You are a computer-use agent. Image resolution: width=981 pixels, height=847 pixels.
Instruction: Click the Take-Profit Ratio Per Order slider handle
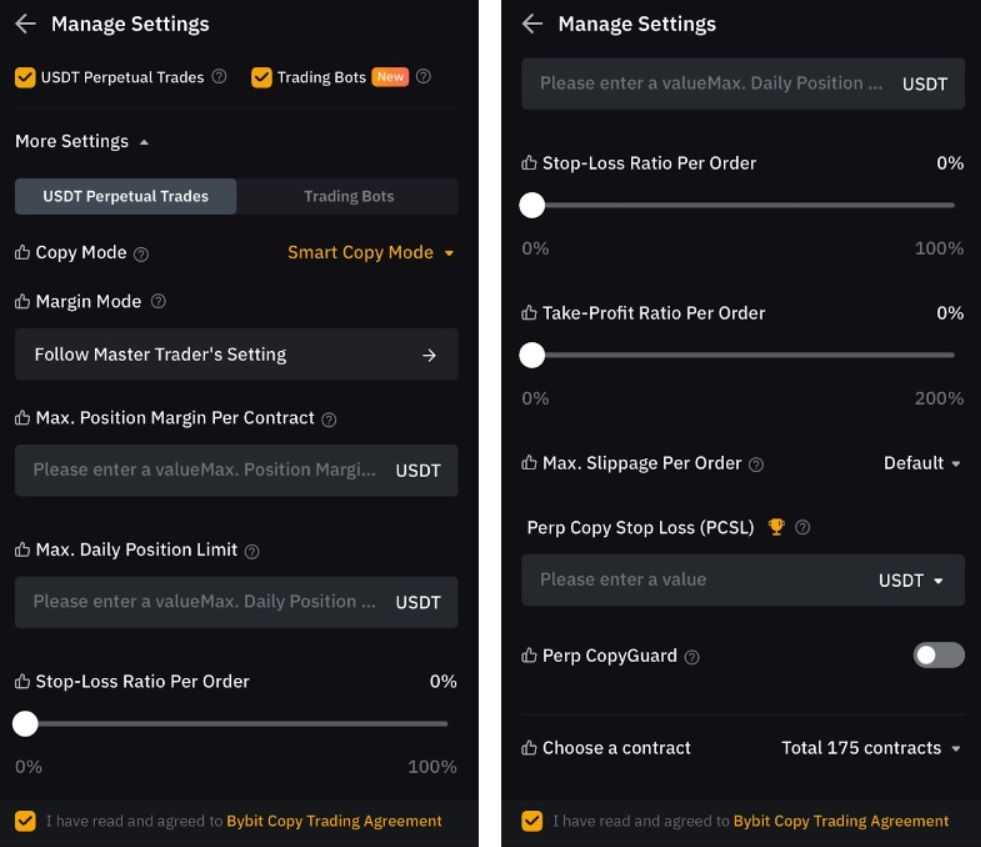(532, 355)
